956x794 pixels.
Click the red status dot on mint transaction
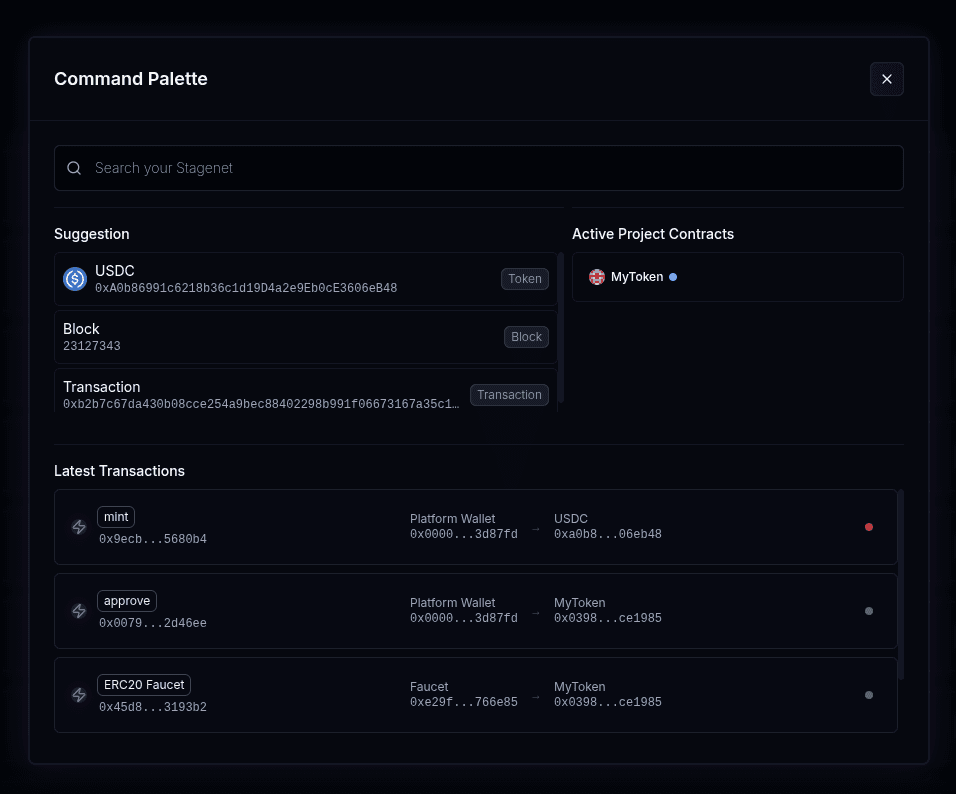click(x=869, y=527)
